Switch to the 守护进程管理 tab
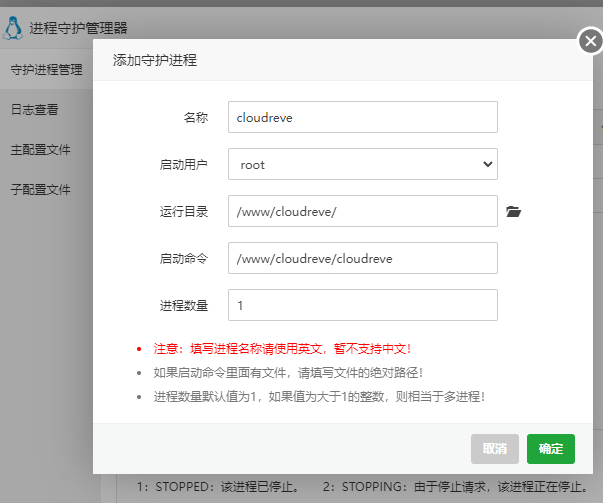The width and height of the screenshot is (603, 503). [x=46, y=69]
